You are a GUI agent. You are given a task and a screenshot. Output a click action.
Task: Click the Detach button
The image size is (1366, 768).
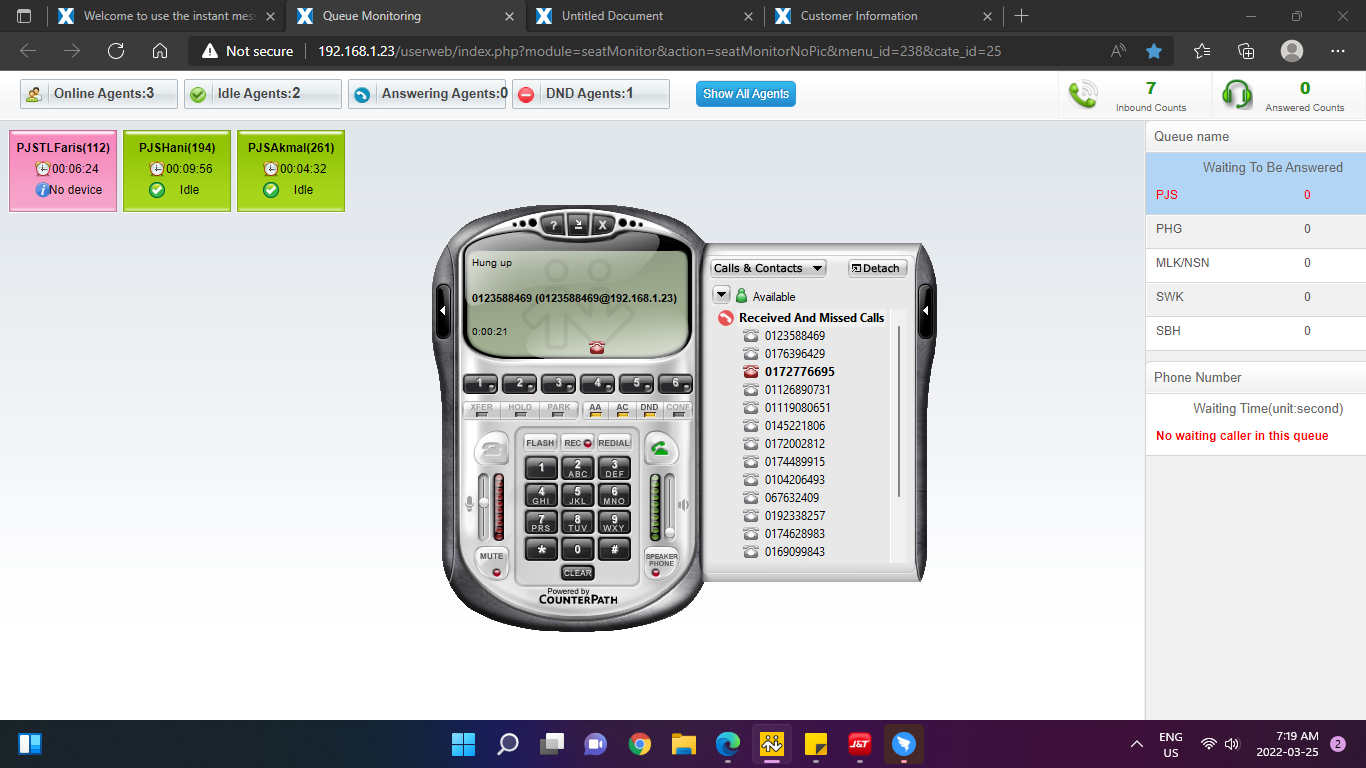point(878,268)
